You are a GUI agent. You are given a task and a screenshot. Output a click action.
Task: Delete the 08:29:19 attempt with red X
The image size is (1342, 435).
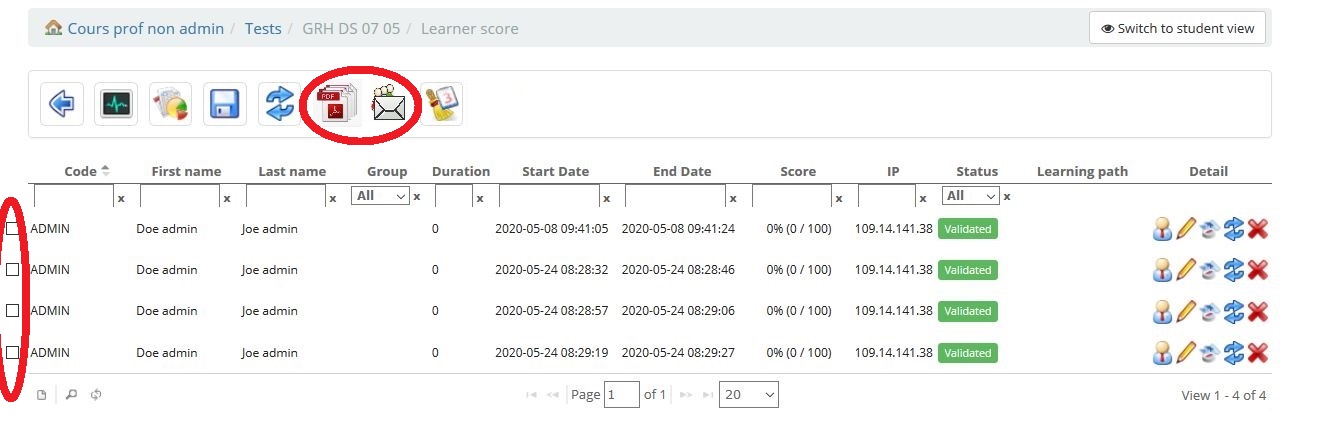tap(1258, 352)
